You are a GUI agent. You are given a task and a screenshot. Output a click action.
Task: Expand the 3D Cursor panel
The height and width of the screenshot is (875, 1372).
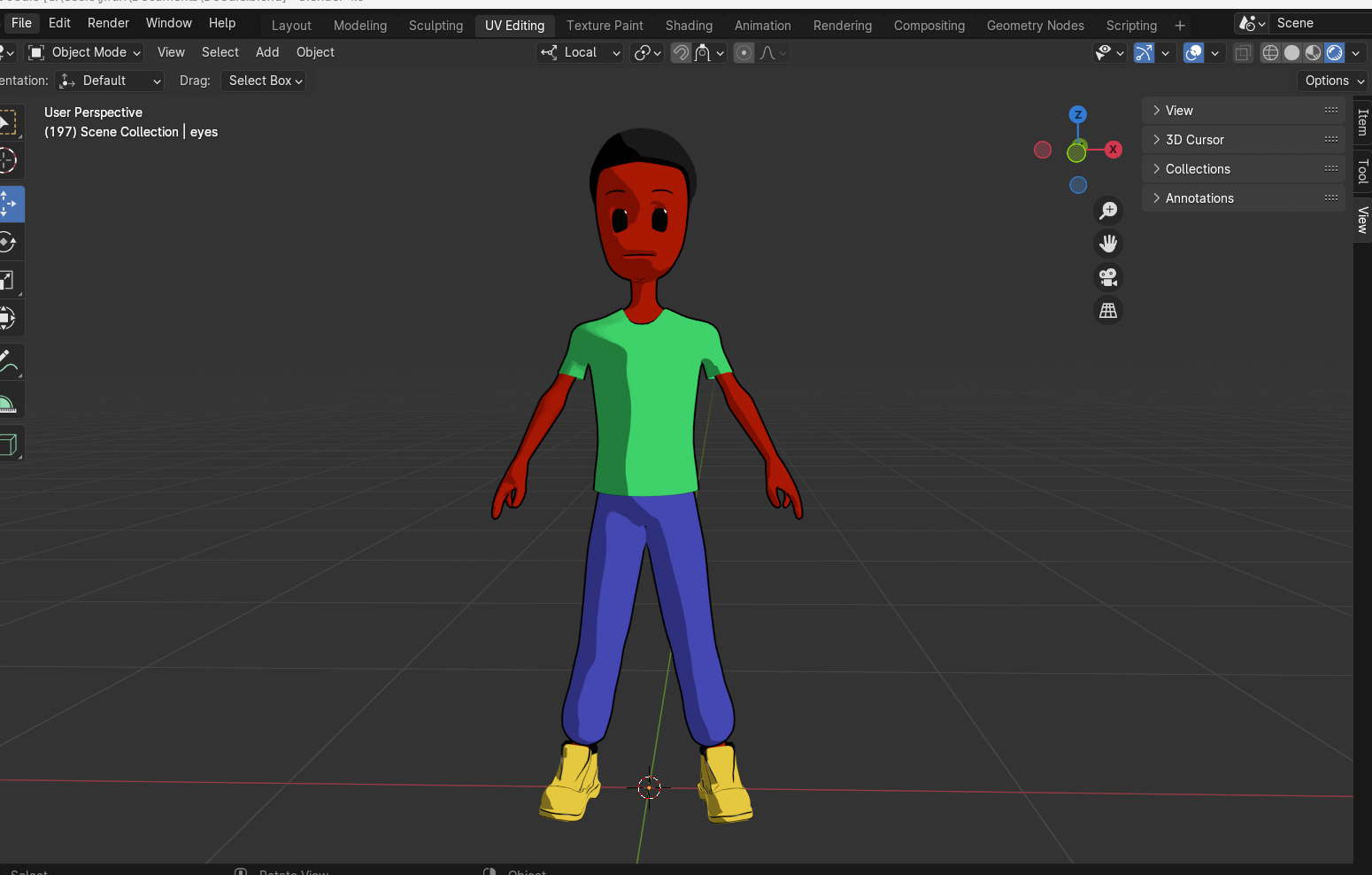point(1244,140)
